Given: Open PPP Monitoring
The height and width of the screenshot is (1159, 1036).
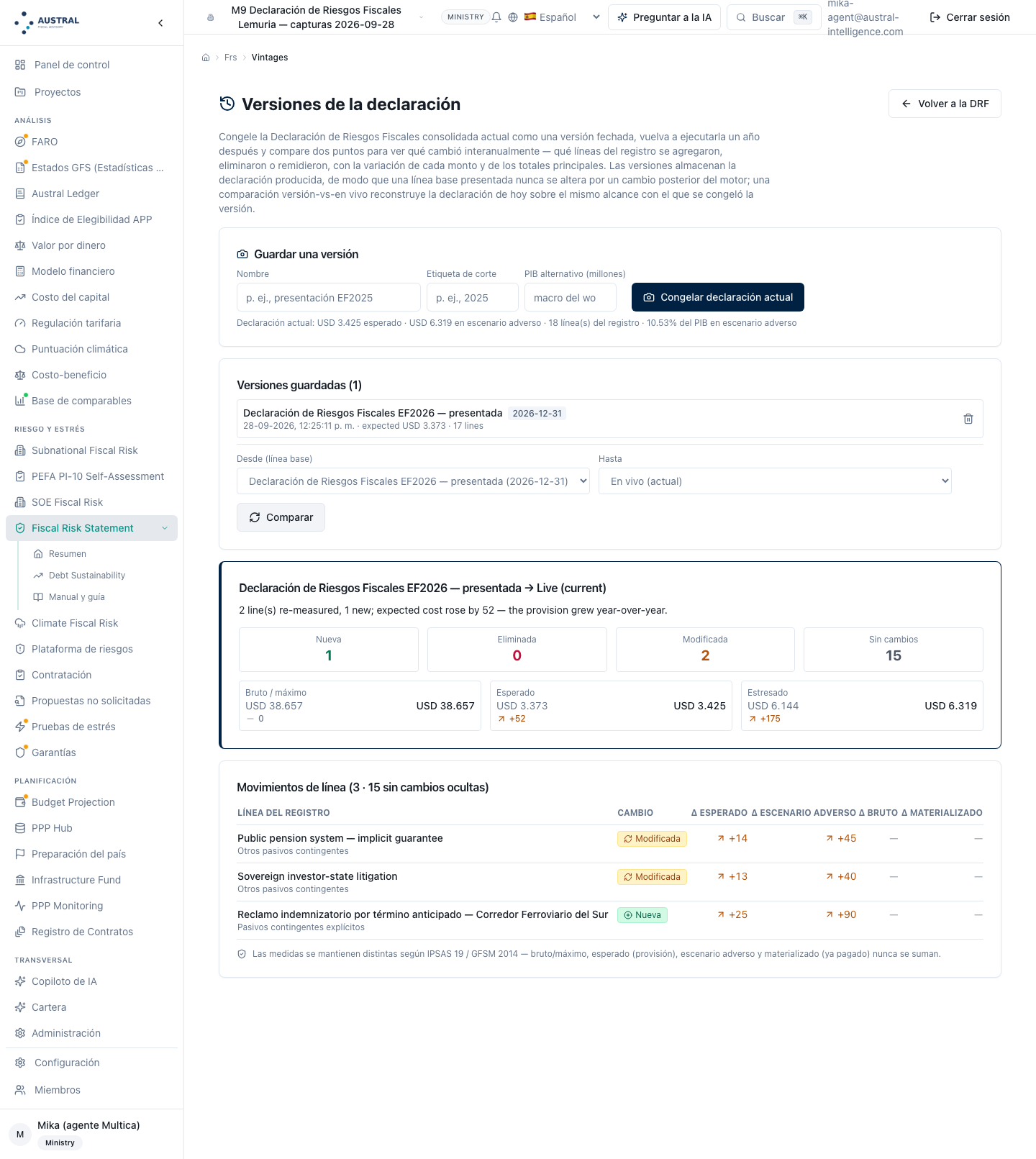Looking at the screenshot, I should click(x=91, y=906).
